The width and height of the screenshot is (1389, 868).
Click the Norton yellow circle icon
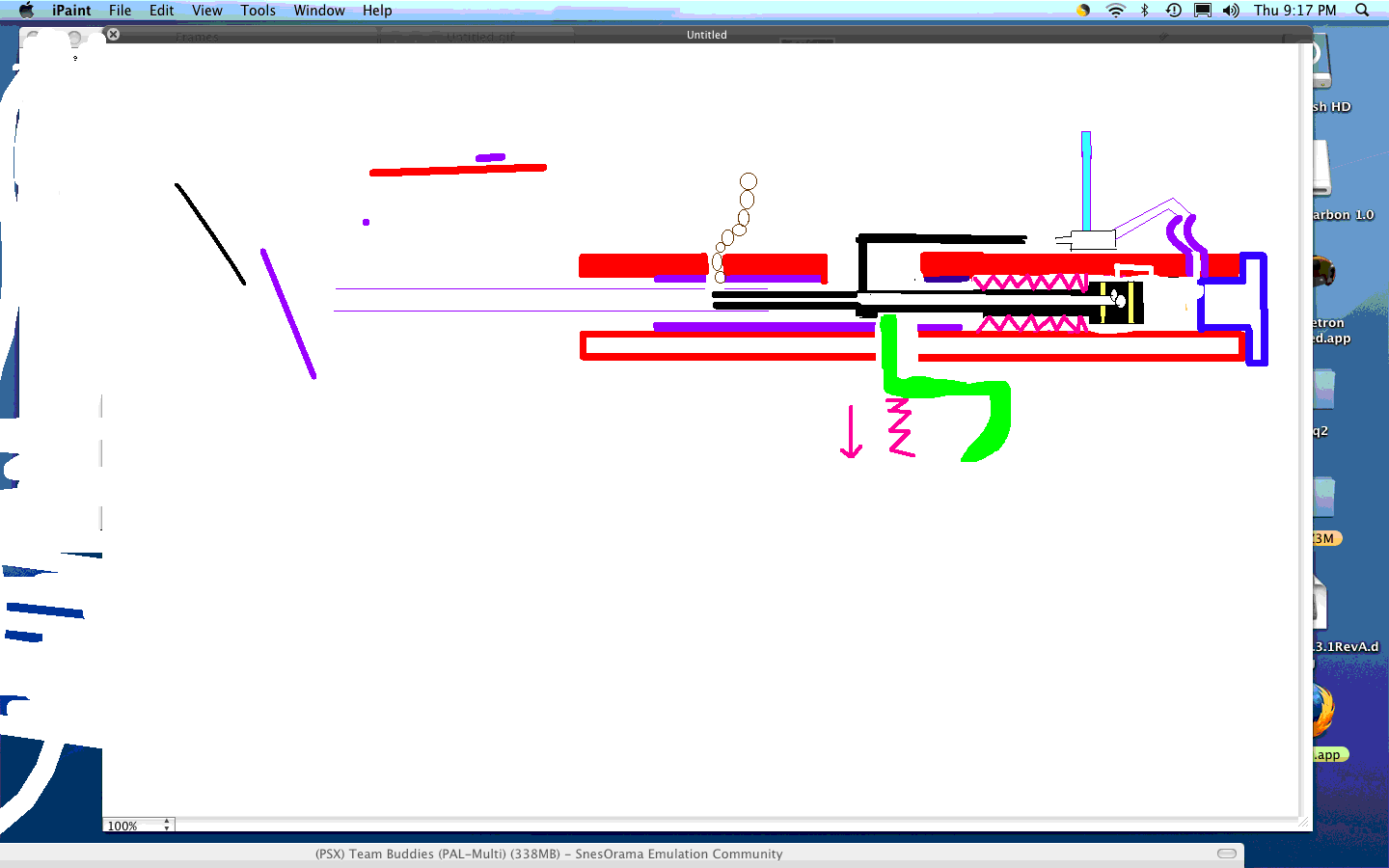coord(1083,11)
